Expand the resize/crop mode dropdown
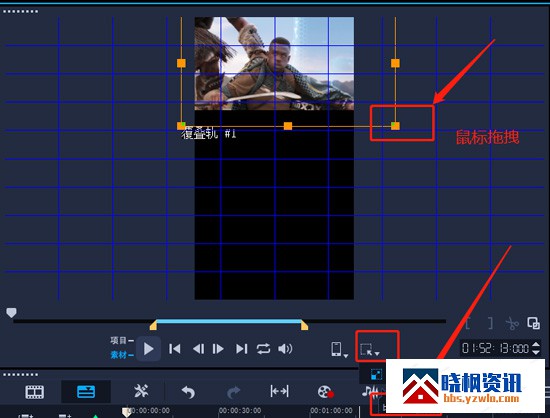 (370, 350)
